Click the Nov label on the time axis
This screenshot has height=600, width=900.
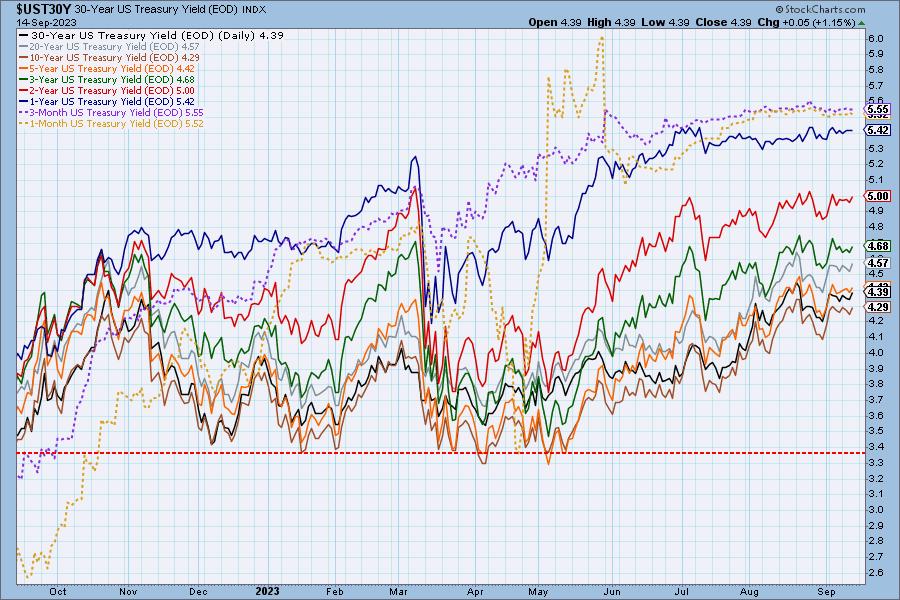[128, 591]
